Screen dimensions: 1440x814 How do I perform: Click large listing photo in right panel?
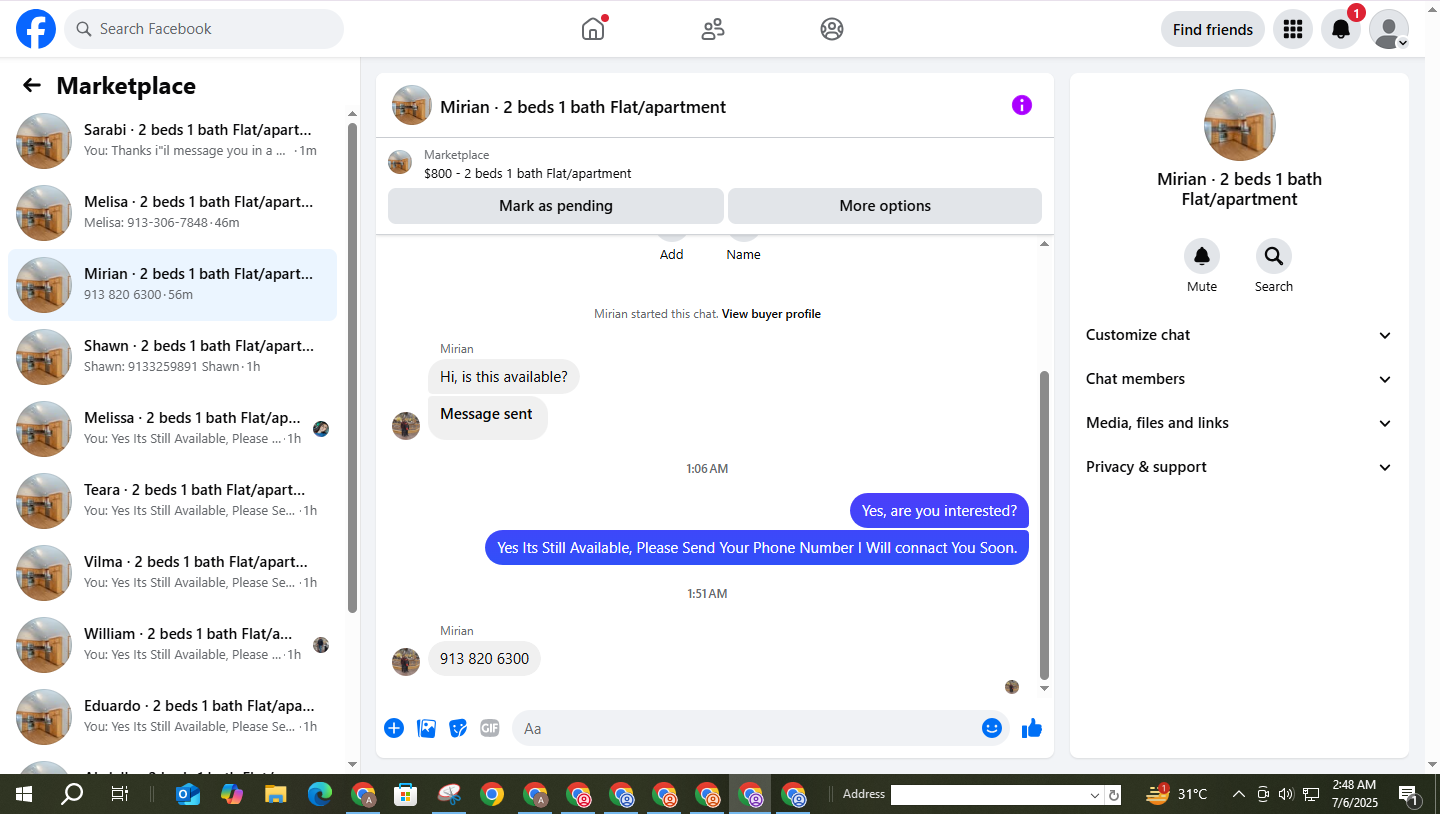(1240, 125)
